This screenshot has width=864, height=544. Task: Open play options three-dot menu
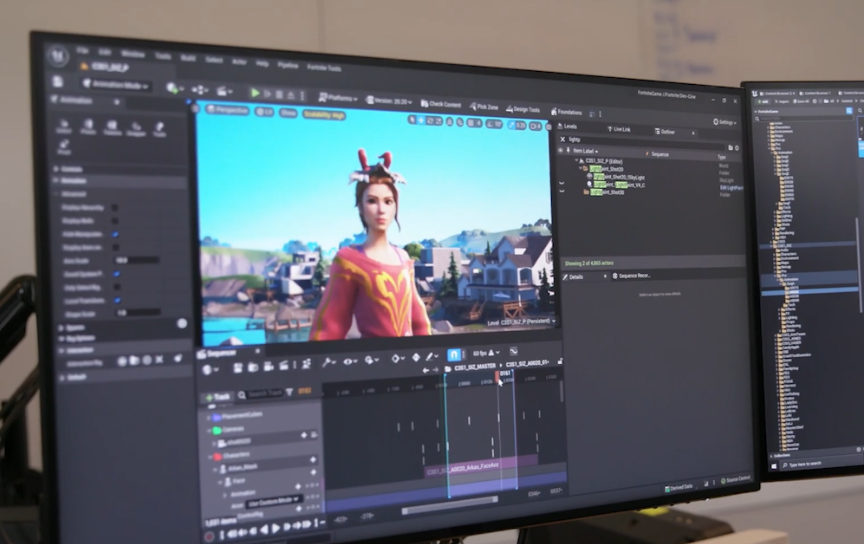click(x=303, y=96)
